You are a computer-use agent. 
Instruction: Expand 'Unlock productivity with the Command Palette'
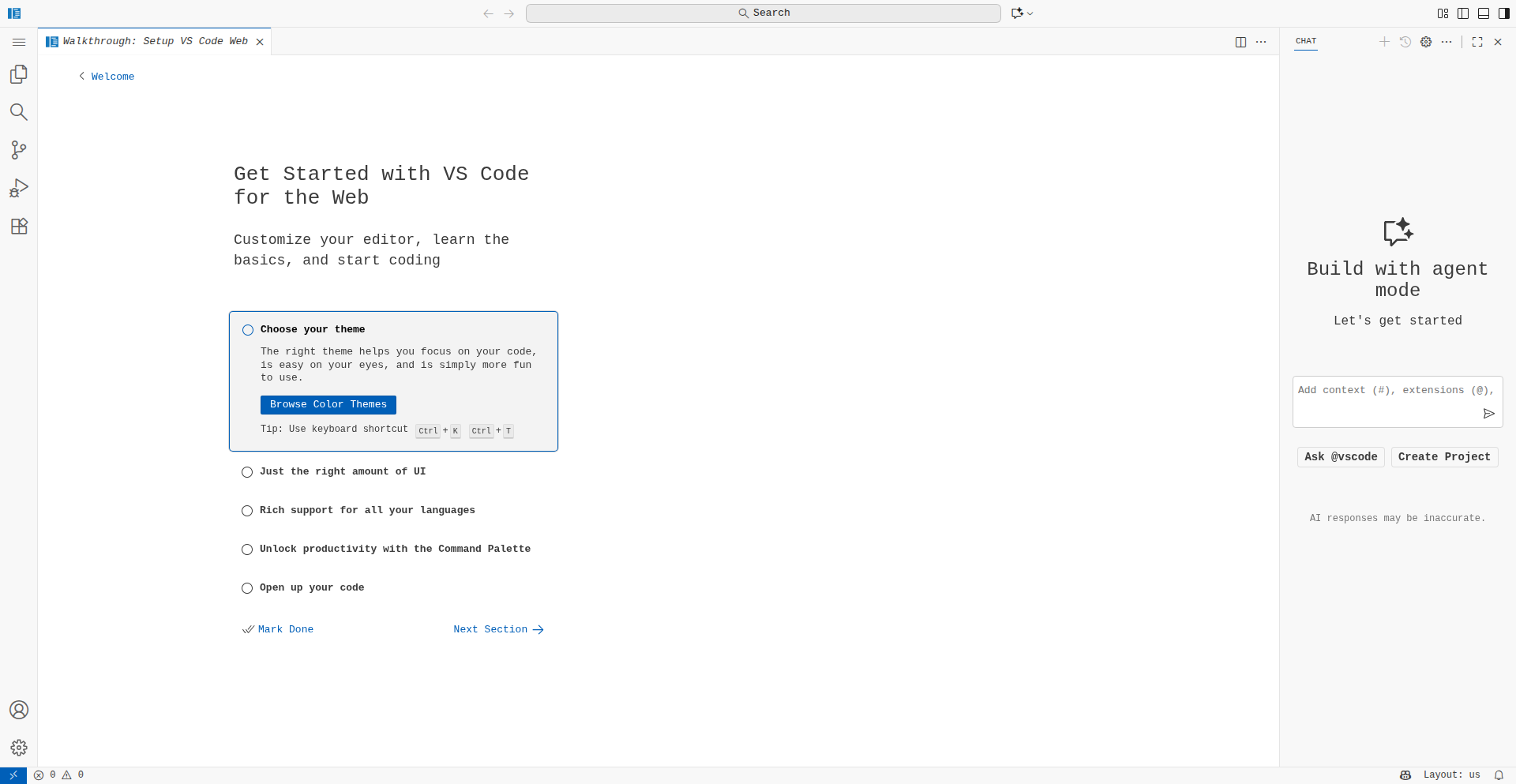pos(395,550)
